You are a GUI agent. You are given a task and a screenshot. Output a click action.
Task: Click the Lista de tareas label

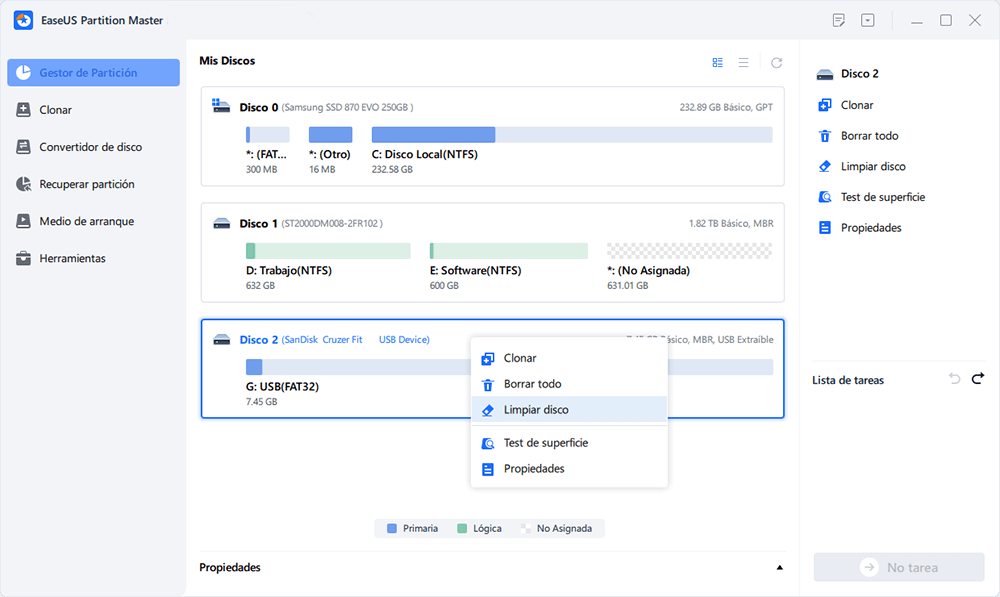click(848, 380)
